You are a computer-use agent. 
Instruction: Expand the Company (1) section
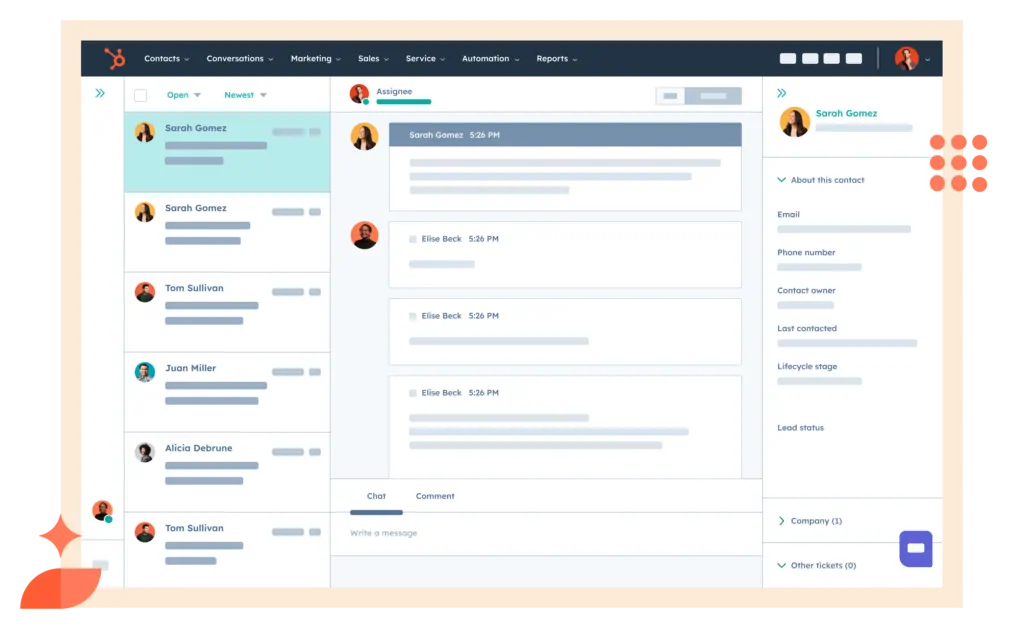point(810,521)
